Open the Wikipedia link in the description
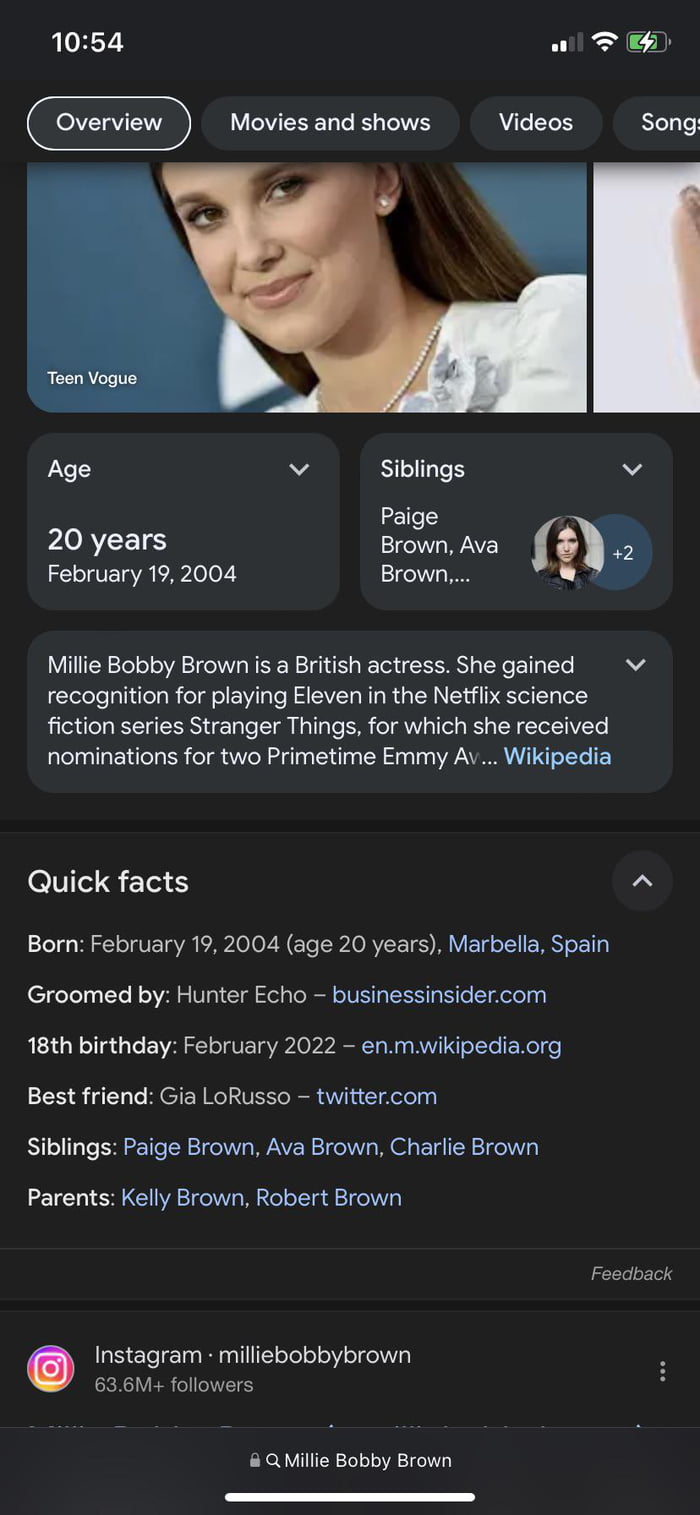 tap(557, 756)
